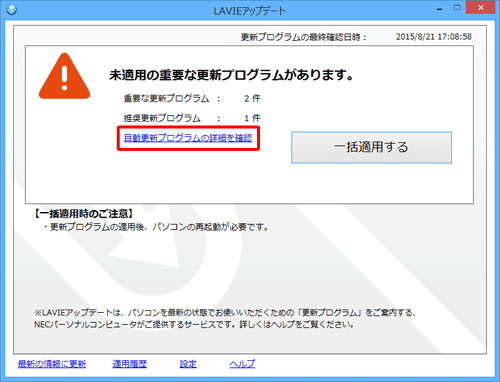Open 自動更新プログラムの詳細を確認 link

pos(188,138)
